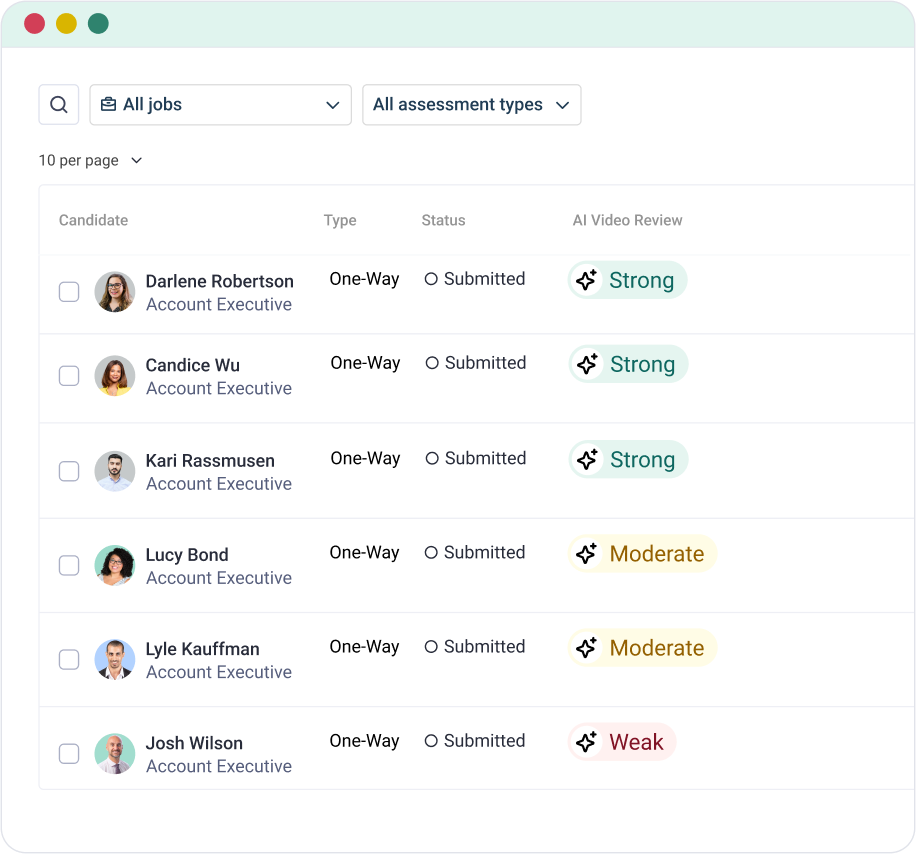Click Submitted status in Lucy Bond's row

[475, 552]
